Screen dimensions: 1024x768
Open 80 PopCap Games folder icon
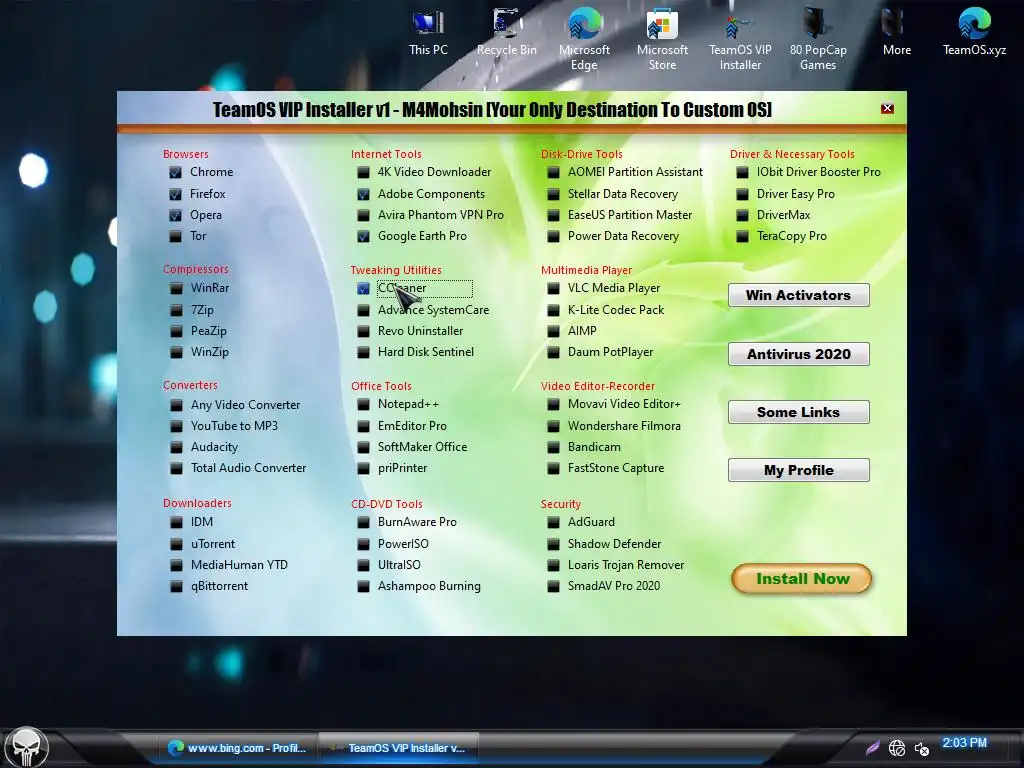[x=818, y=39]
